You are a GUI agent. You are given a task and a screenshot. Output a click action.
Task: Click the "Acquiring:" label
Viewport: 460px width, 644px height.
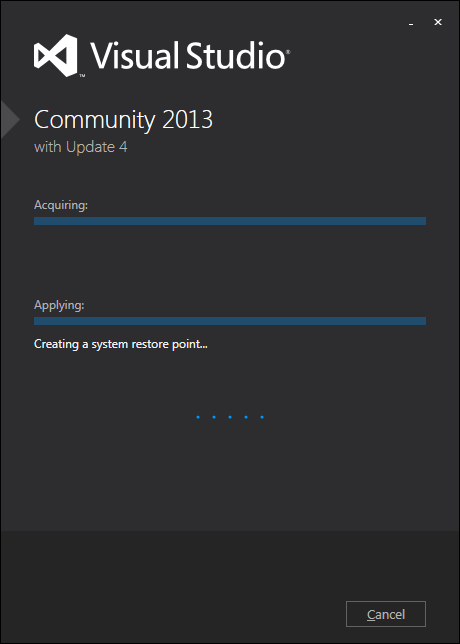click(61, 205)
